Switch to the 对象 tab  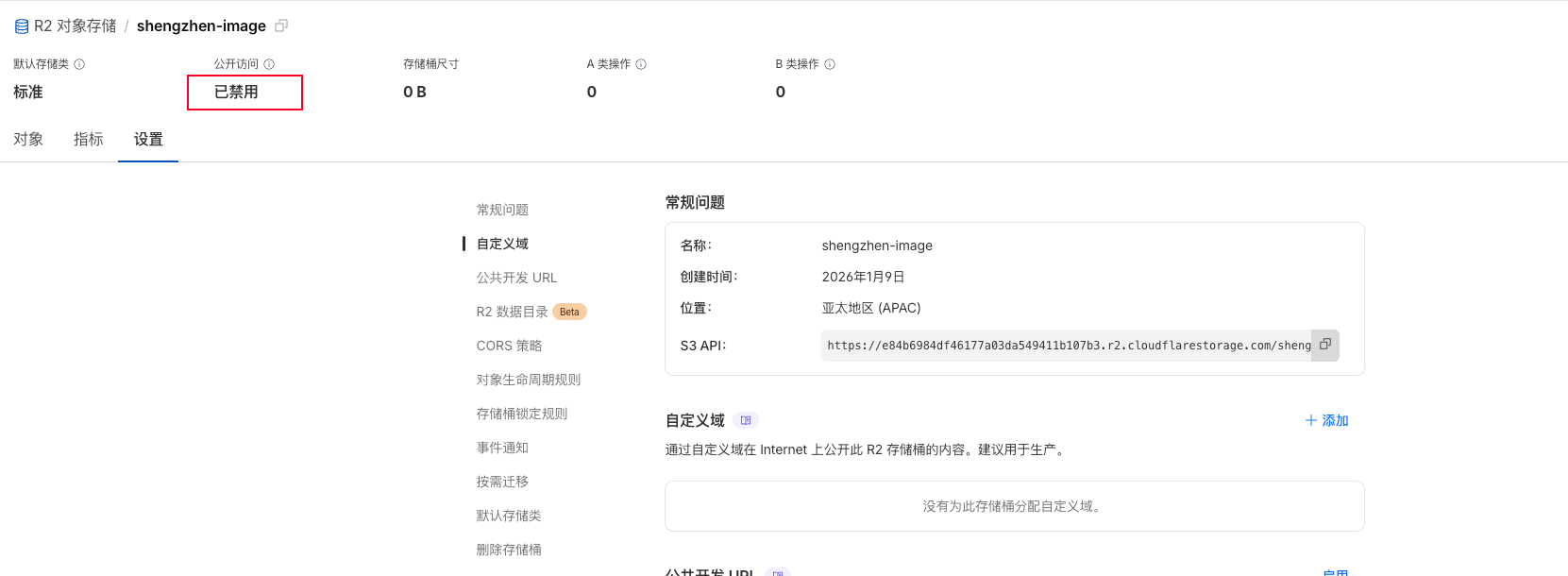28,139
